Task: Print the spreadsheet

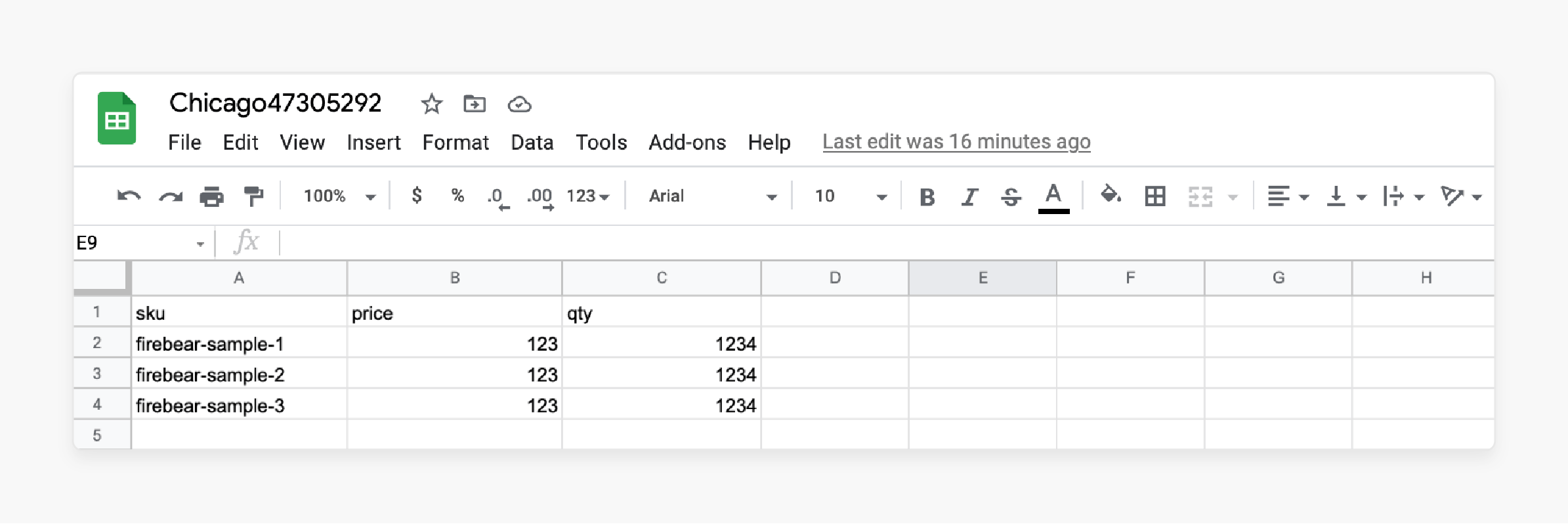Action: 211,196
